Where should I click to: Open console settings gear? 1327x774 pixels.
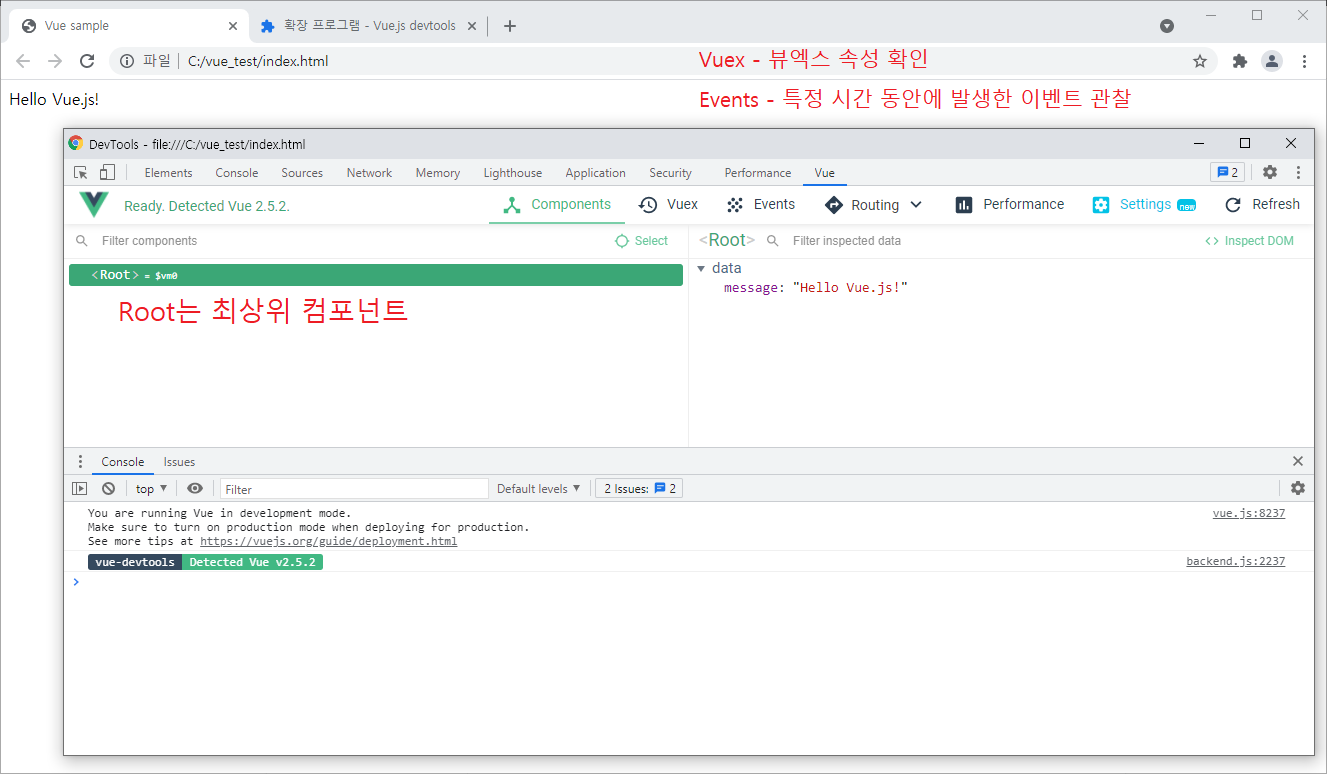(x=1298, y=488)
